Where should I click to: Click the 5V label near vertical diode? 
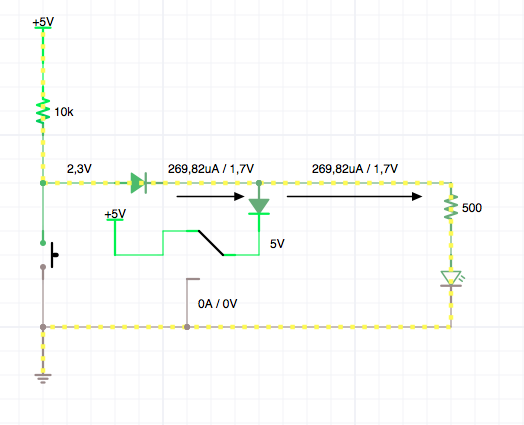pos(277,244)
